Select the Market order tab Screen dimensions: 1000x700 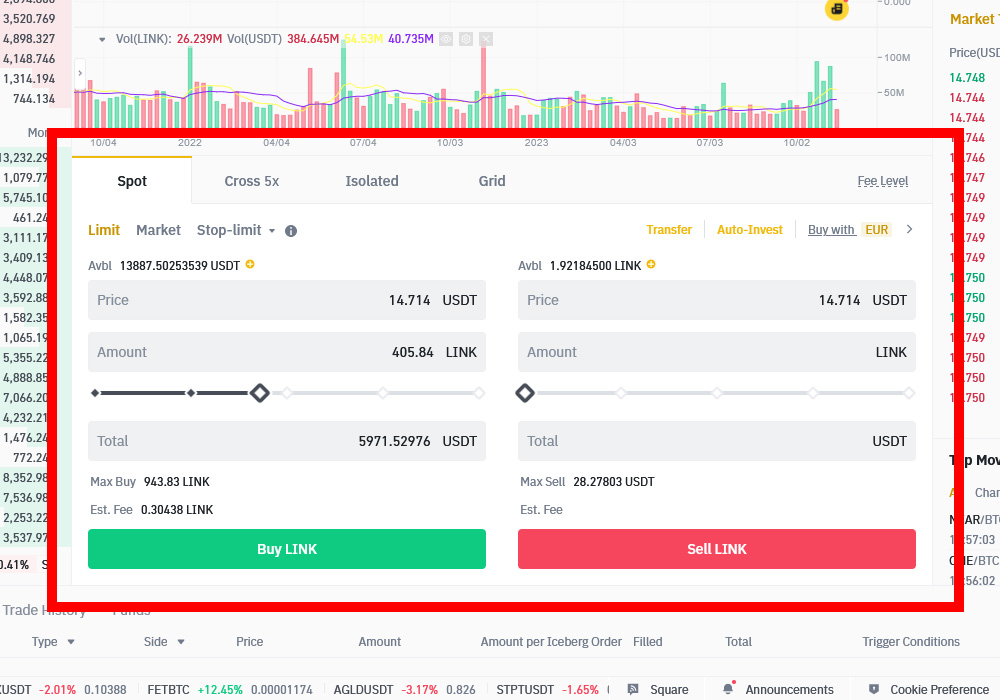coord(158,230)
